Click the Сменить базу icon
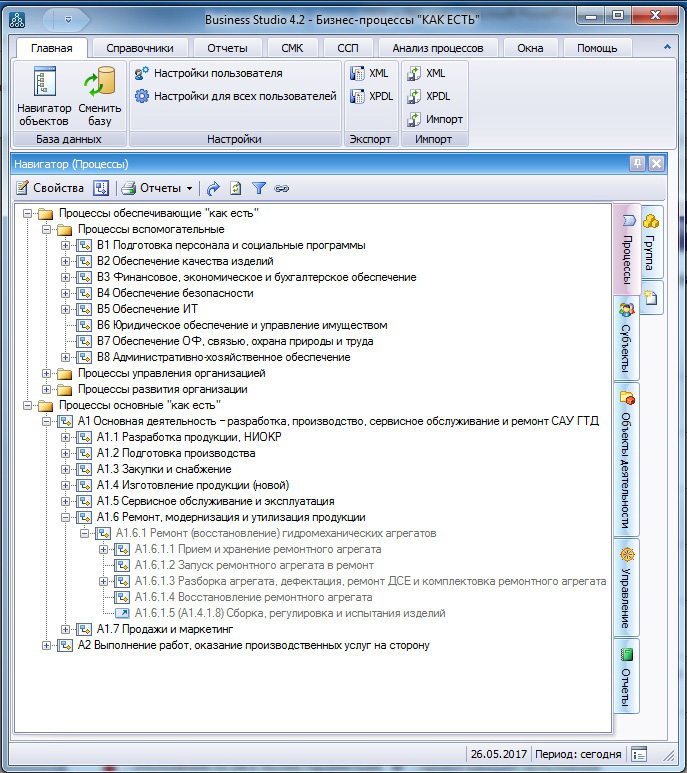The height and width of the screenshot is (773, 687). tap(99, 97)
